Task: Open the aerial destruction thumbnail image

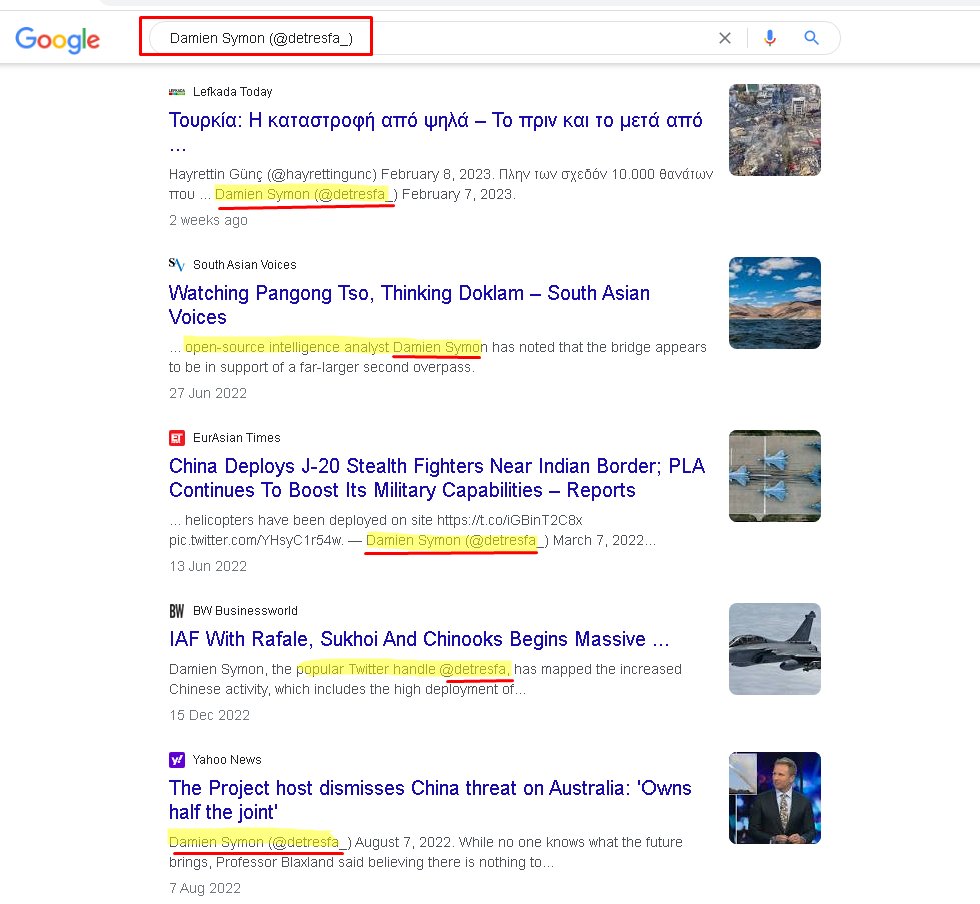Action: 774,130
